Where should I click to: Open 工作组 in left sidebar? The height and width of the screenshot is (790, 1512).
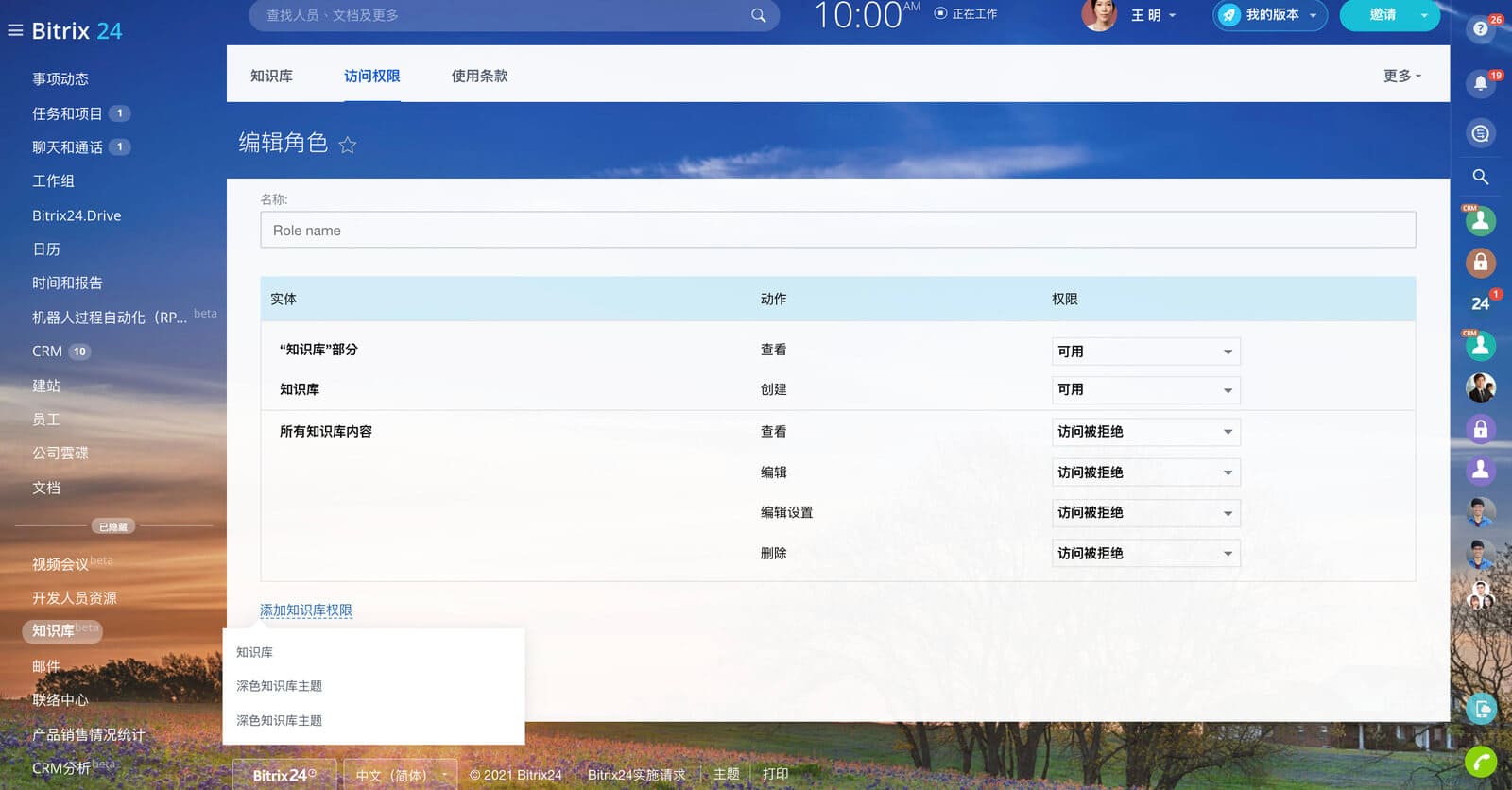(53, 180)
